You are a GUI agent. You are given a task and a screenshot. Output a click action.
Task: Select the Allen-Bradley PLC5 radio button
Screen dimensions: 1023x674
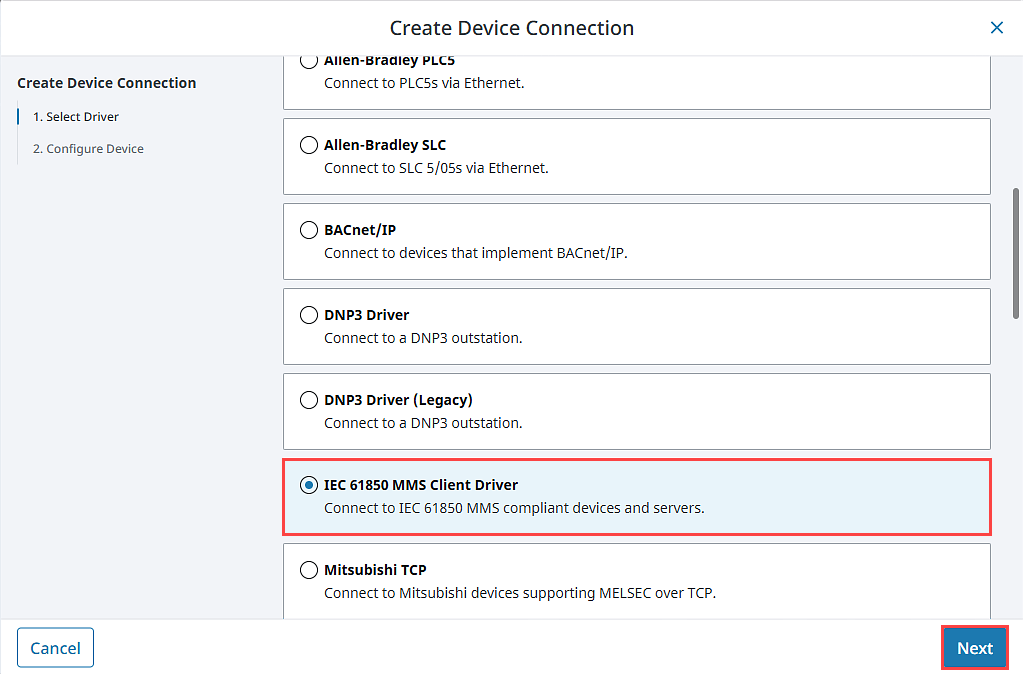click(x=309, y=61)
